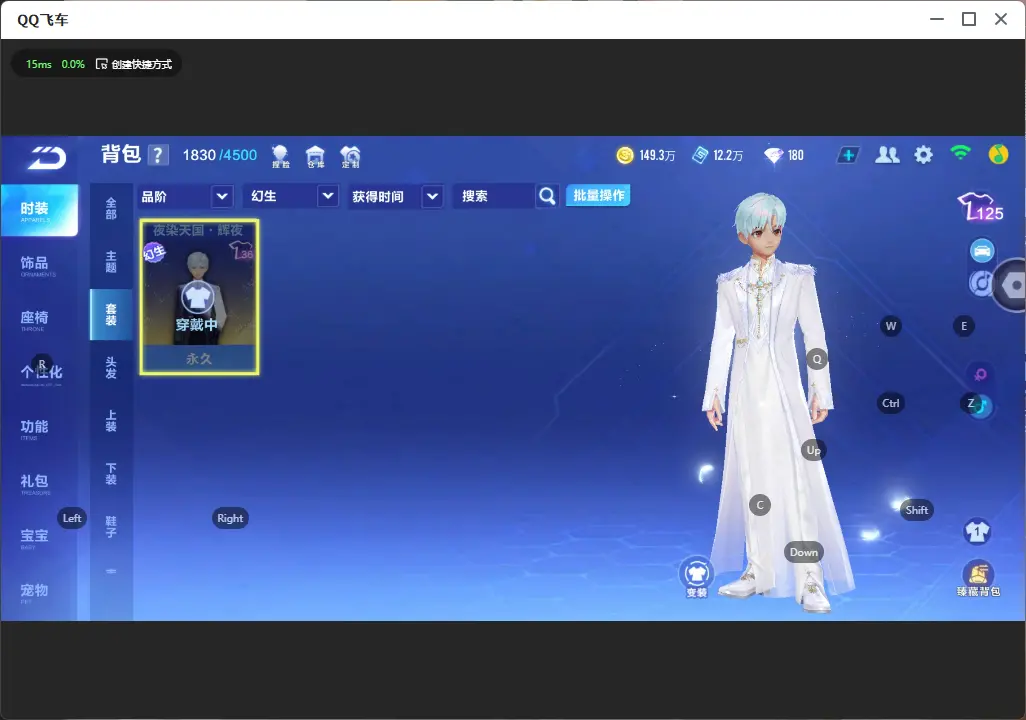Select the 上装 top subcategory
1026x720 pixels.
click(x=111, y=421)
